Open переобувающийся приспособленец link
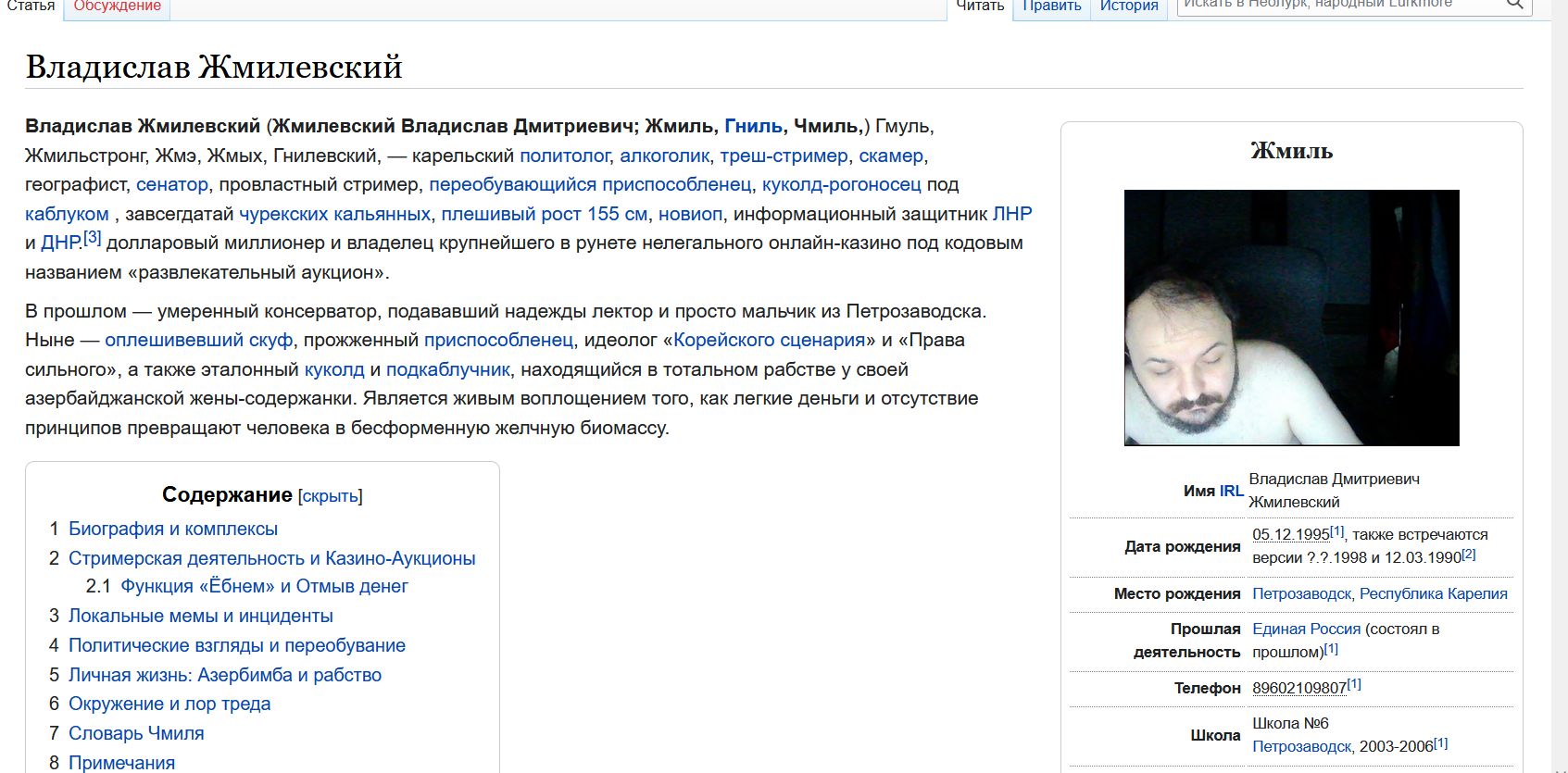This screenshot has width=1568, height=773. click(590, 184)
